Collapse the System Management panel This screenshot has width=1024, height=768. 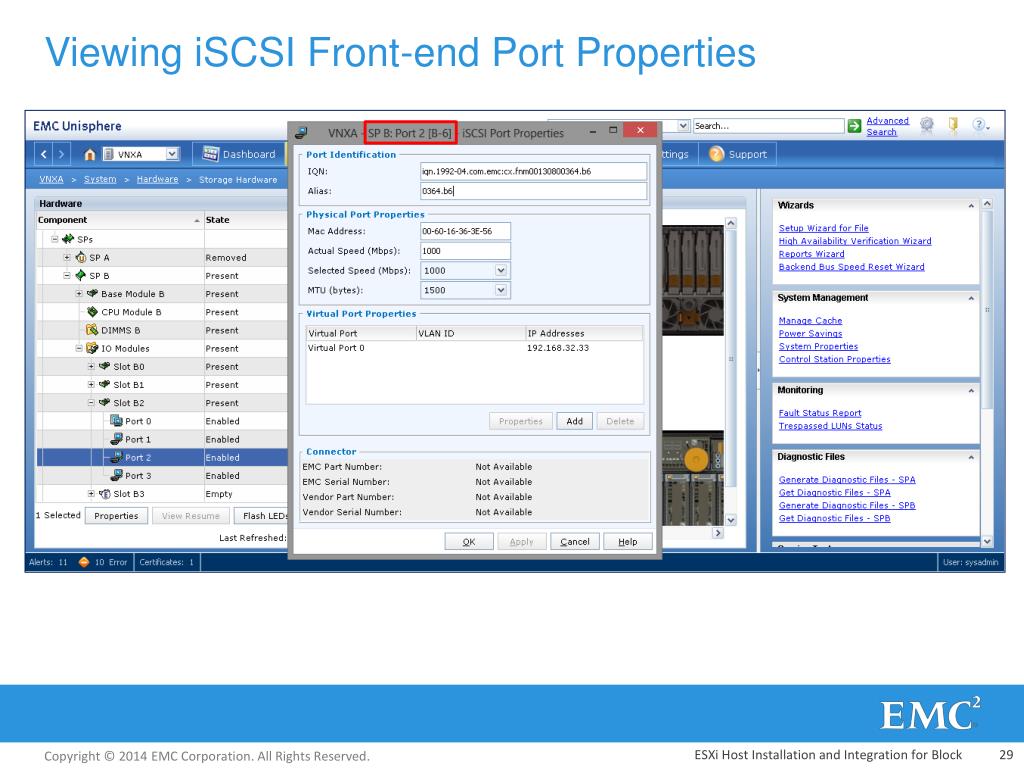971,298
